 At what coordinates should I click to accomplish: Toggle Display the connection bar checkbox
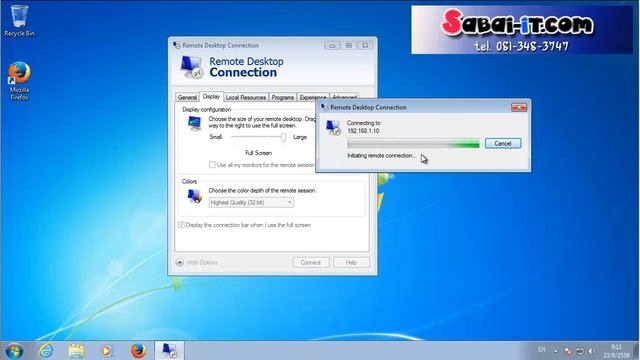[x=181, y=225]
